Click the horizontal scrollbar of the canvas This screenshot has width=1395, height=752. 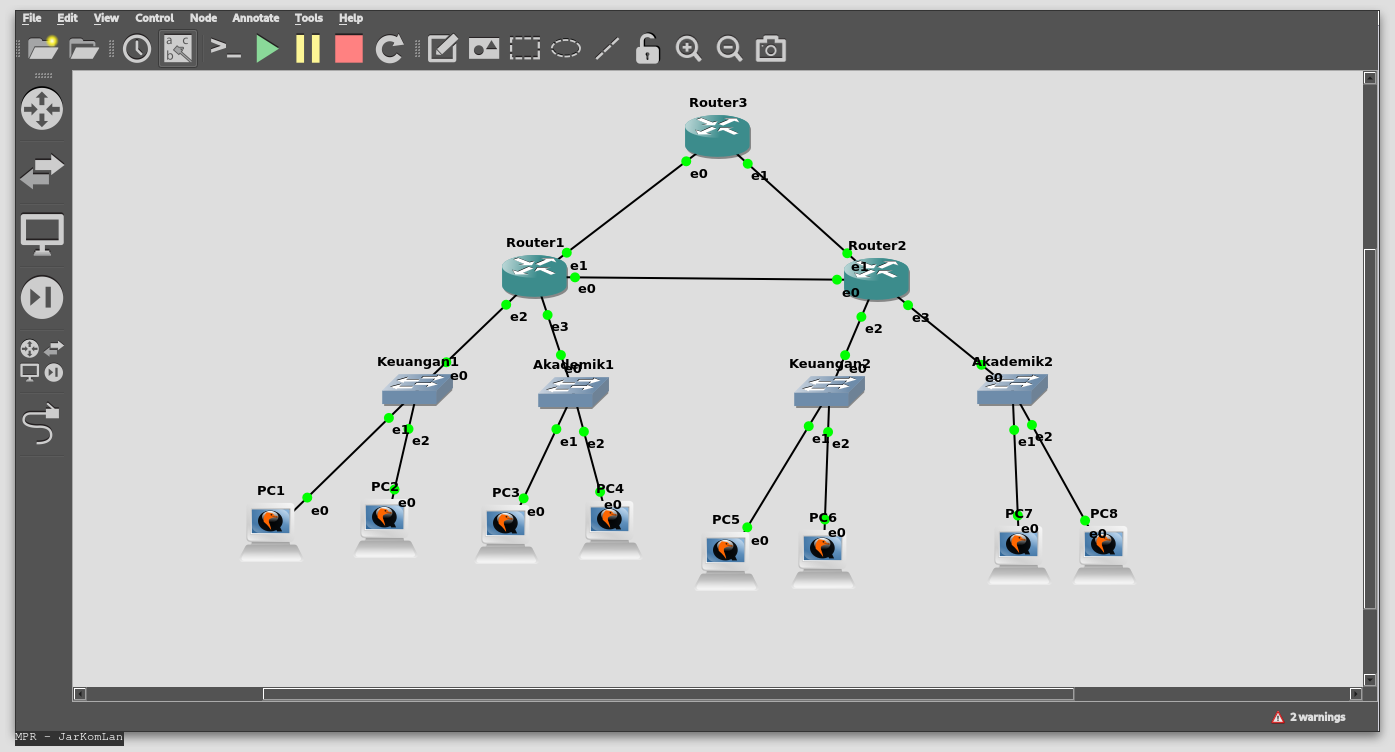click(x=667, y=694)
